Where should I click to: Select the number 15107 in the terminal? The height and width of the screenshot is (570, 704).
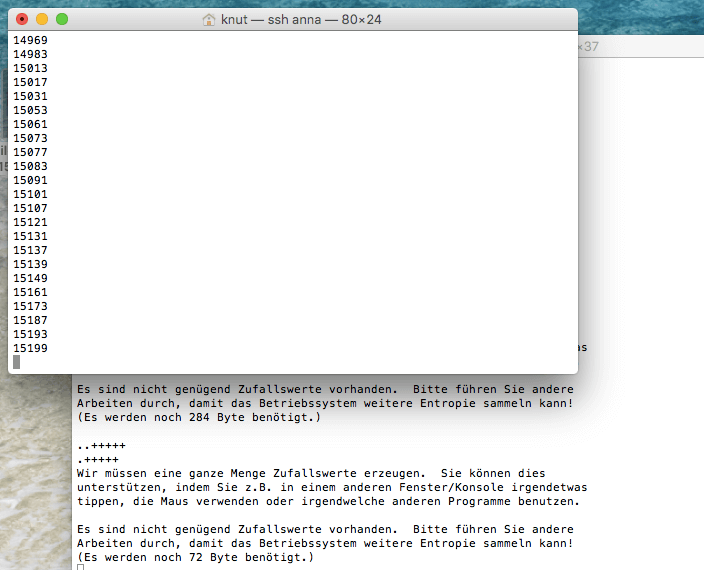coord(30,208)
